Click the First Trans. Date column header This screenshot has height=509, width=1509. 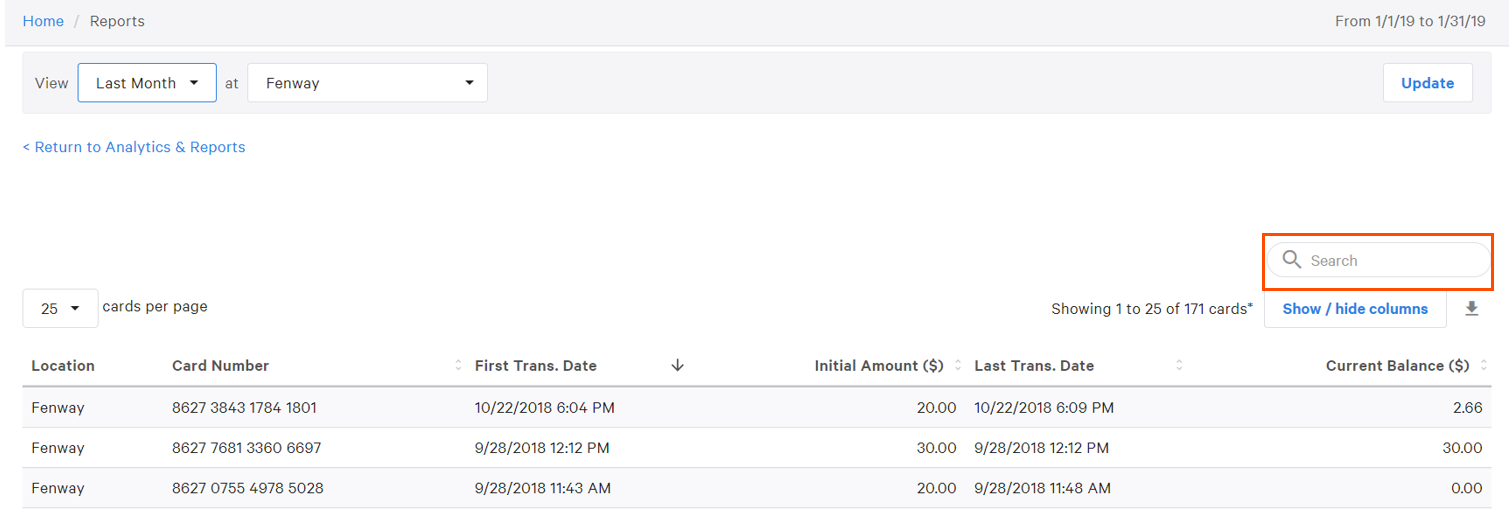click(x=536, y=366)
